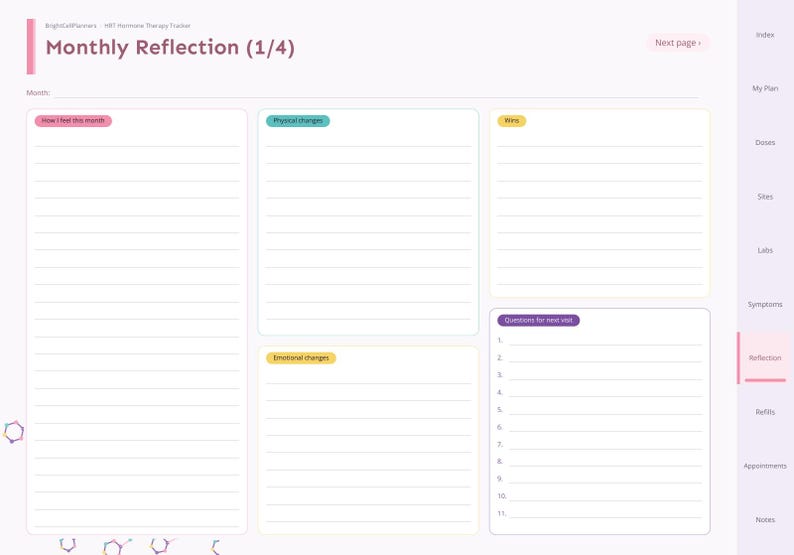Open the My Plan tab

(x=765, y=89)
